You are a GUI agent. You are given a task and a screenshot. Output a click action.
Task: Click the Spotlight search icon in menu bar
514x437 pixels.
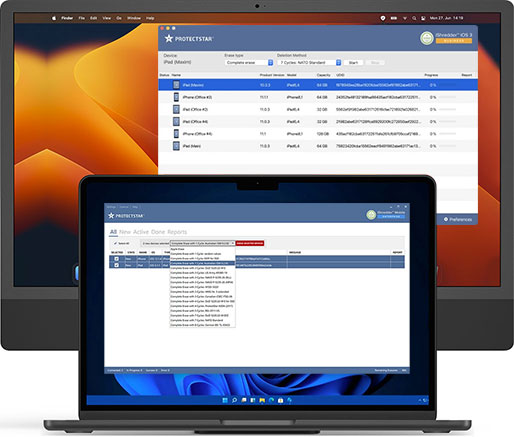(x=414, y=18)
